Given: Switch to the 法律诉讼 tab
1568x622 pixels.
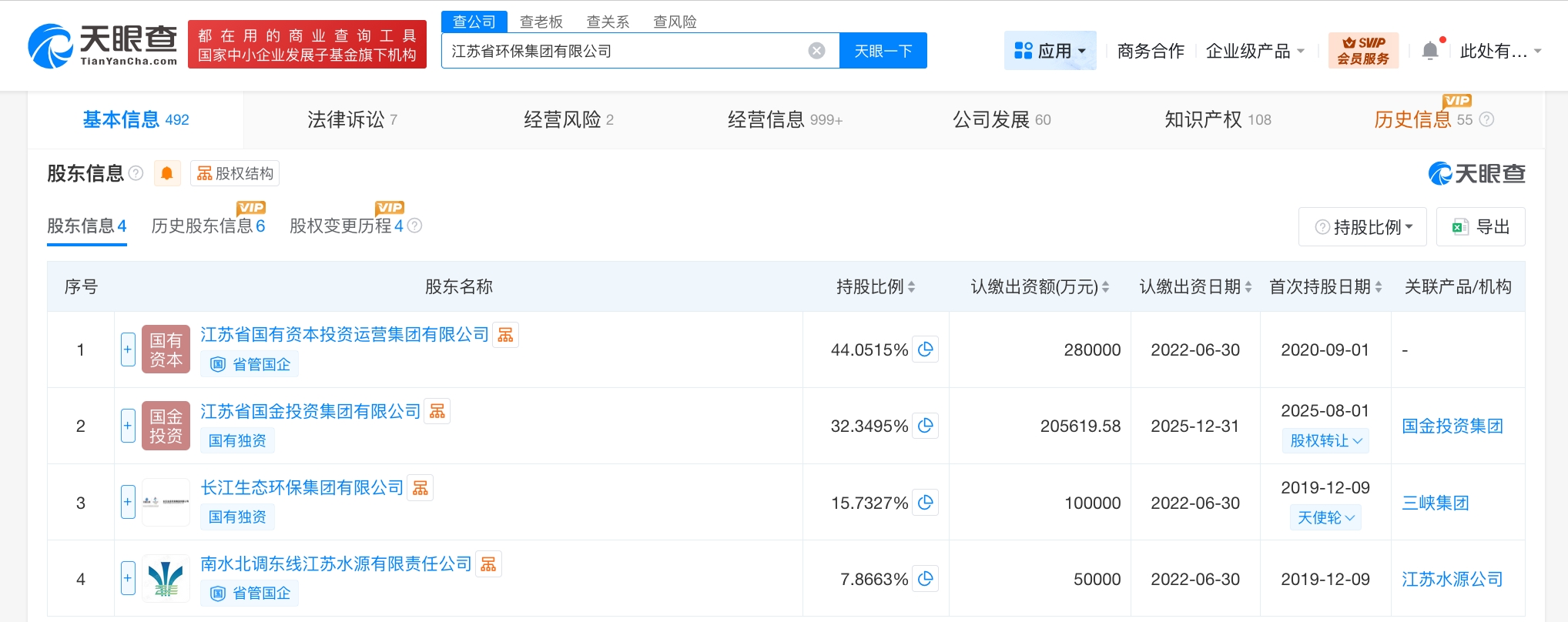Looking at the screenshot, I should 352,119.
